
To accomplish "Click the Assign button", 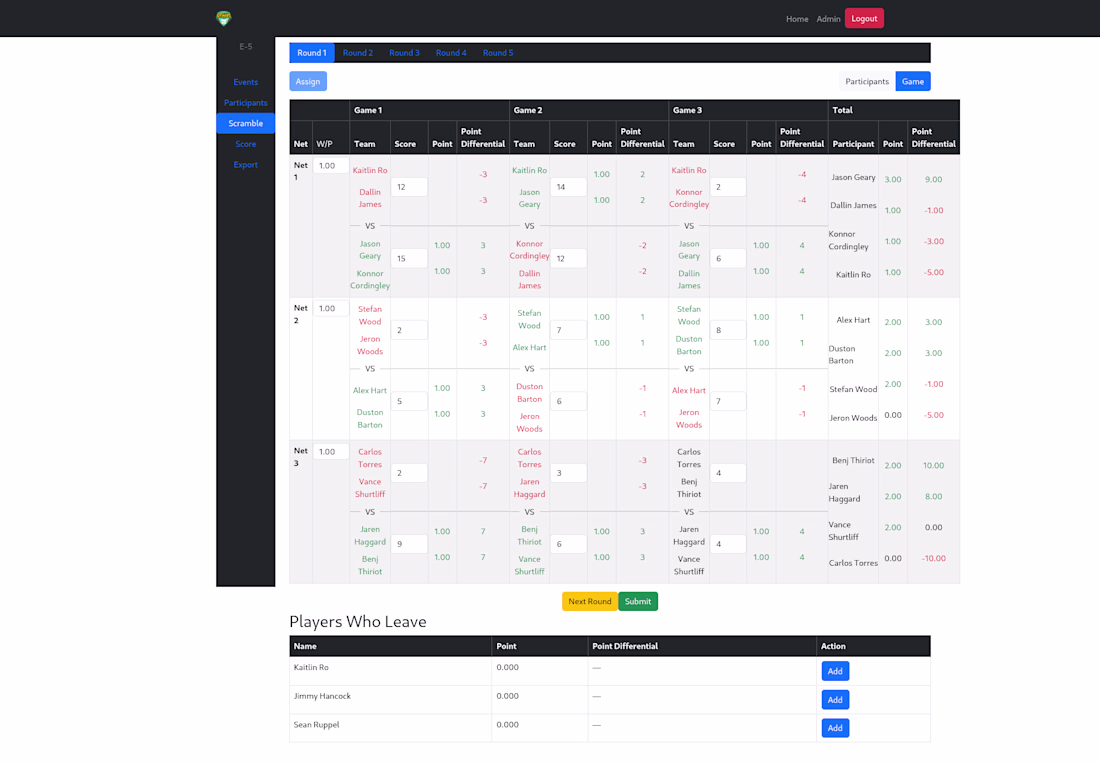I will [x=308, y=81].
